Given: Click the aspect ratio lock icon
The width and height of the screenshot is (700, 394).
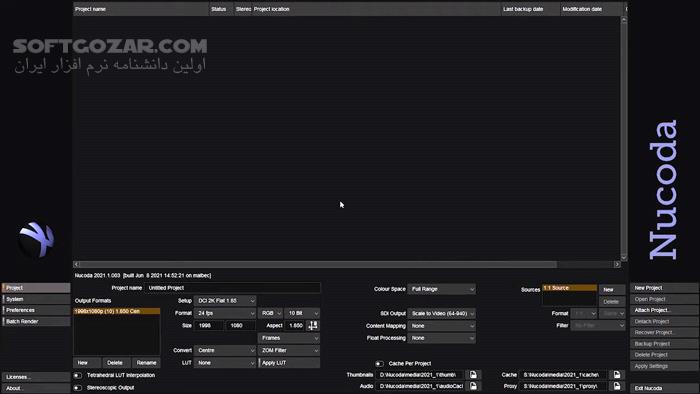Looking at the screenshot, I should [x=313, y=326].
